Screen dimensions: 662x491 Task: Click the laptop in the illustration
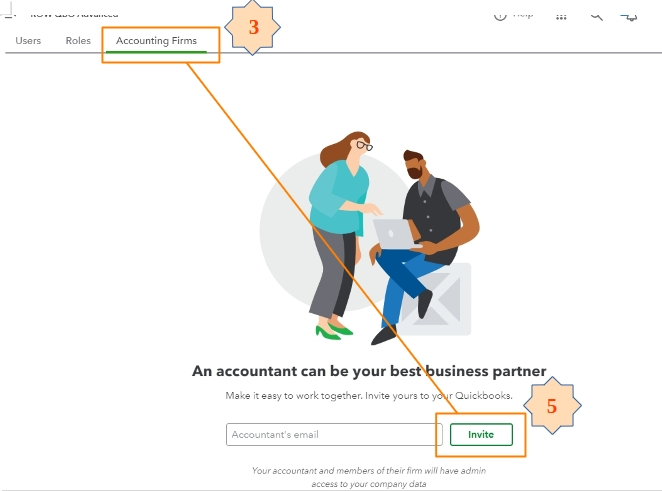[396, 233]
